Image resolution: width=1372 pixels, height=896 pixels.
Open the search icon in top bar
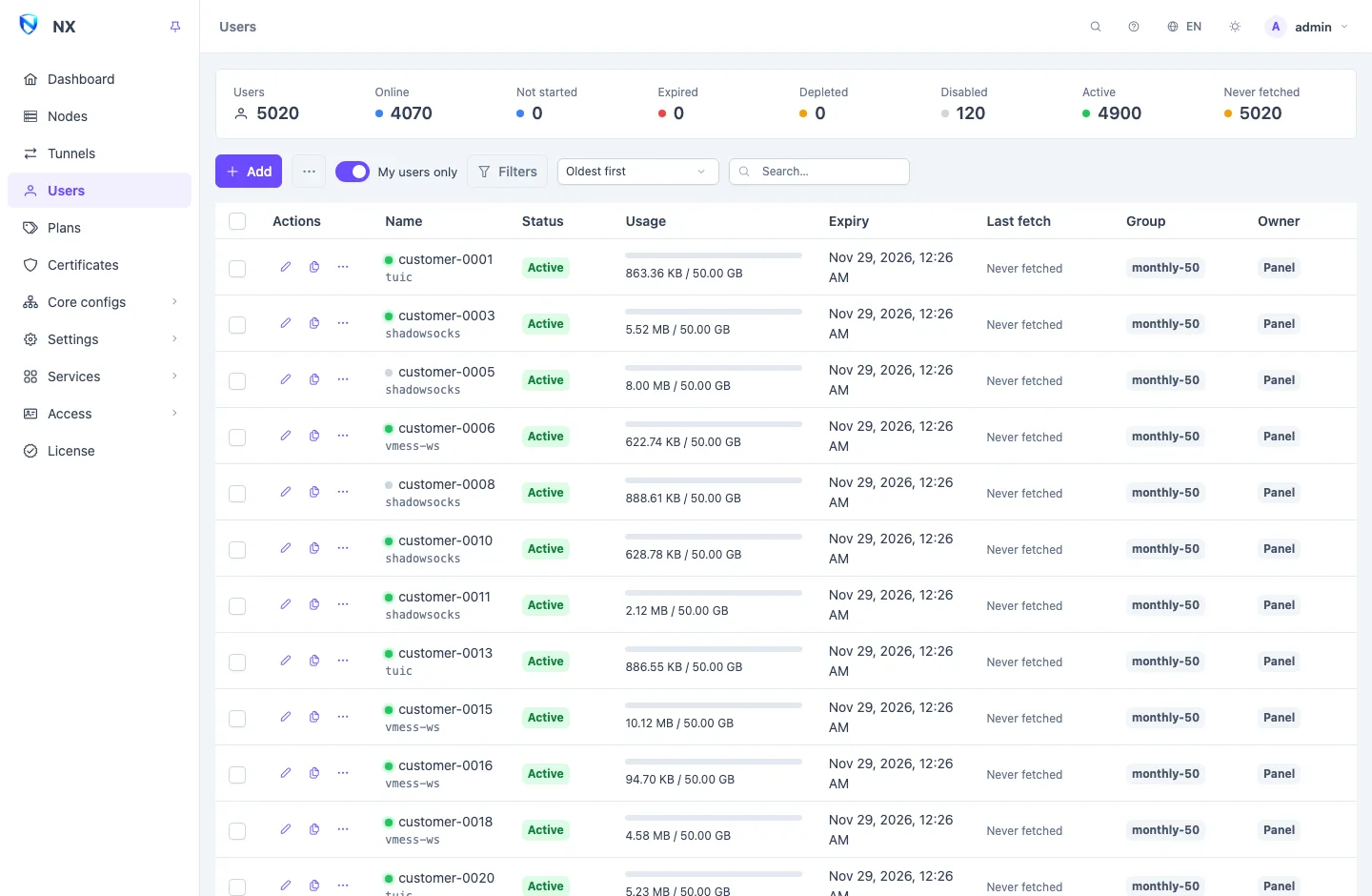pos(1096,27)
